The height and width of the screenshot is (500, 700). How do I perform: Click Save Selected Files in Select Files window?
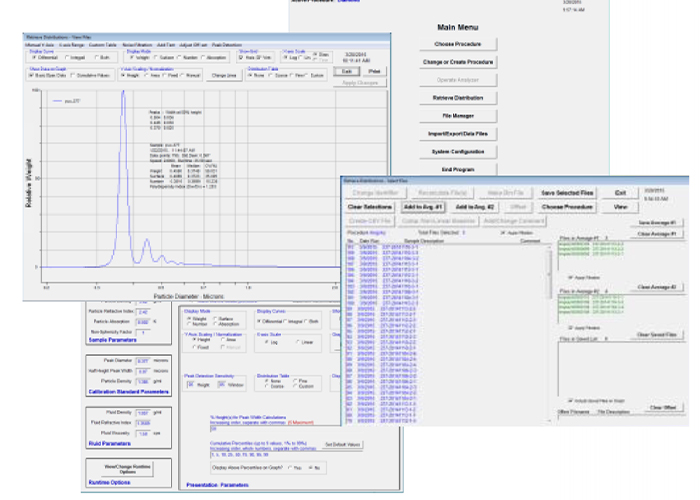pos(567,193)
